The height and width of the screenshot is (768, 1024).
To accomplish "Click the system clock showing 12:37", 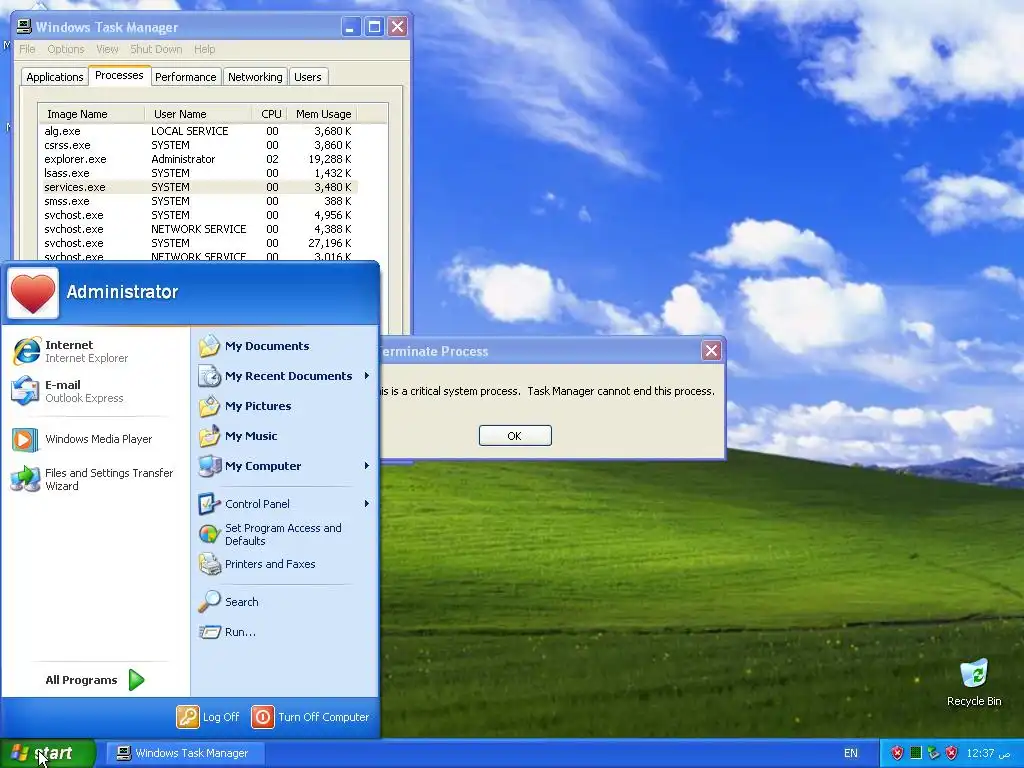I will (x=988, y=754).
